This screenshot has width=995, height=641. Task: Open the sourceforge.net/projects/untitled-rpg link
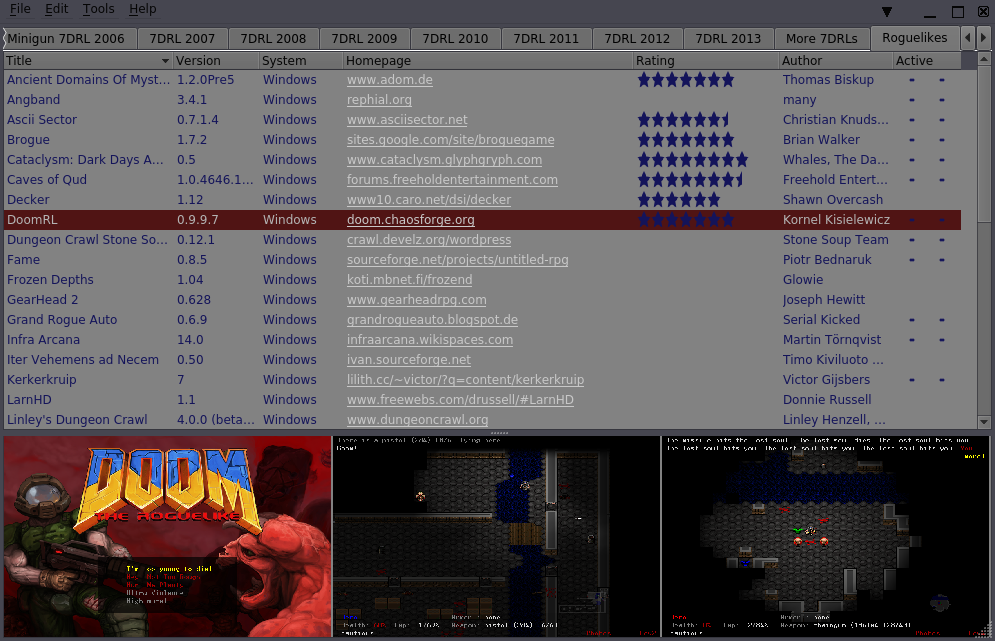tap(458, 260)
